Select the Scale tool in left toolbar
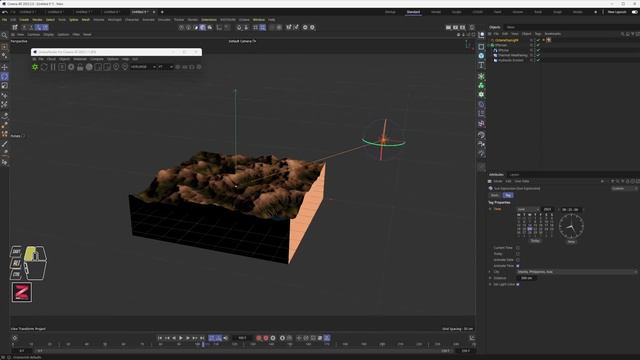The width and height of the screenshot is (640, 360). (x=4, y=86)
